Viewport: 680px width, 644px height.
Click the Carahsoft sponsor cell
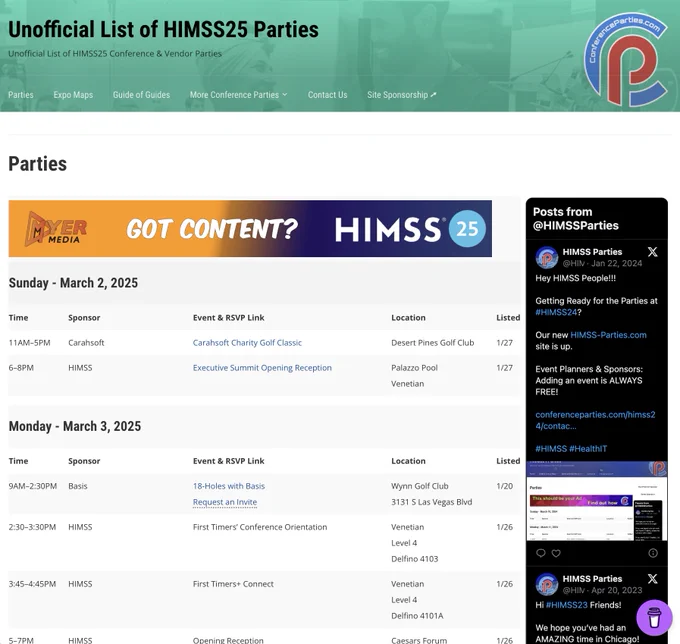coord(86,343)
